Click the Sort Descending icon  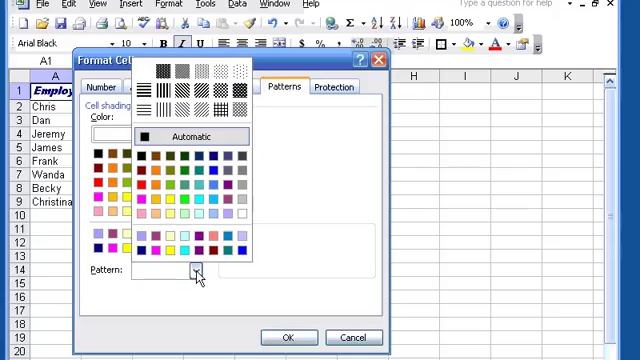(396, 23)
